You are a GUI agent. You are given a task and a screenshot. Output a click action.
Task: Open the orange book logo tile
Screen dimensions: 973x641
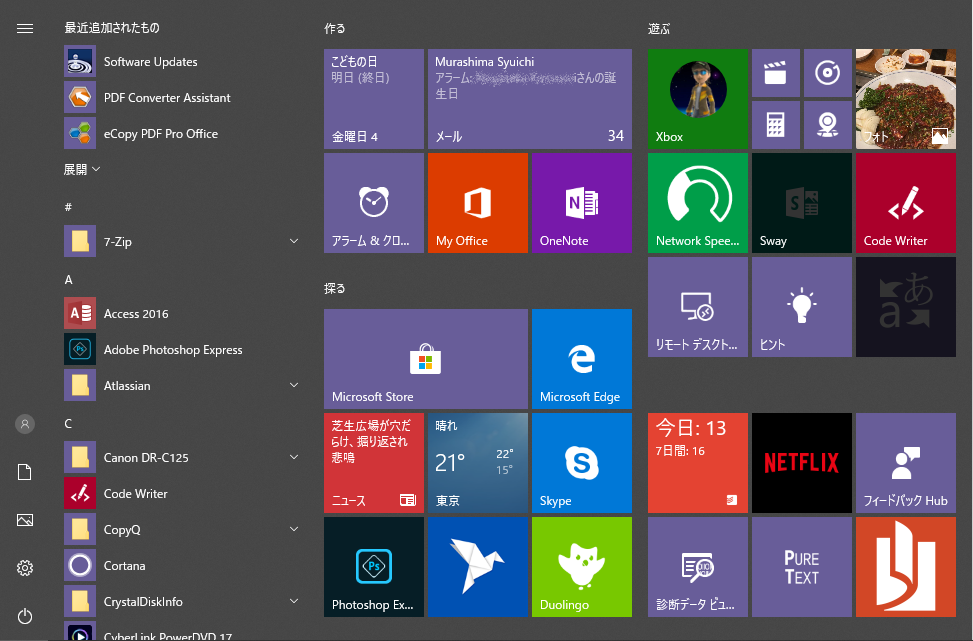point(906,567)
